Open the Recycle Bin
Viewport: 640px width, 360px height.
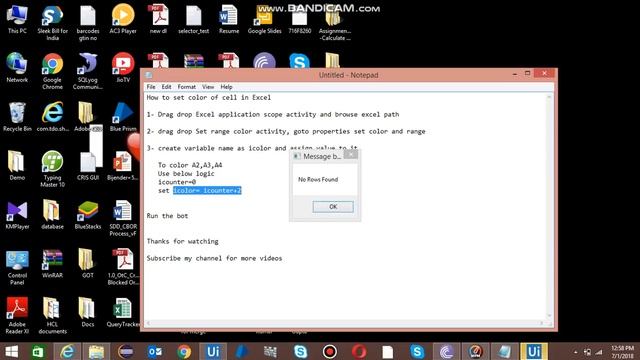pyautogui.click(x=17, y=117)
